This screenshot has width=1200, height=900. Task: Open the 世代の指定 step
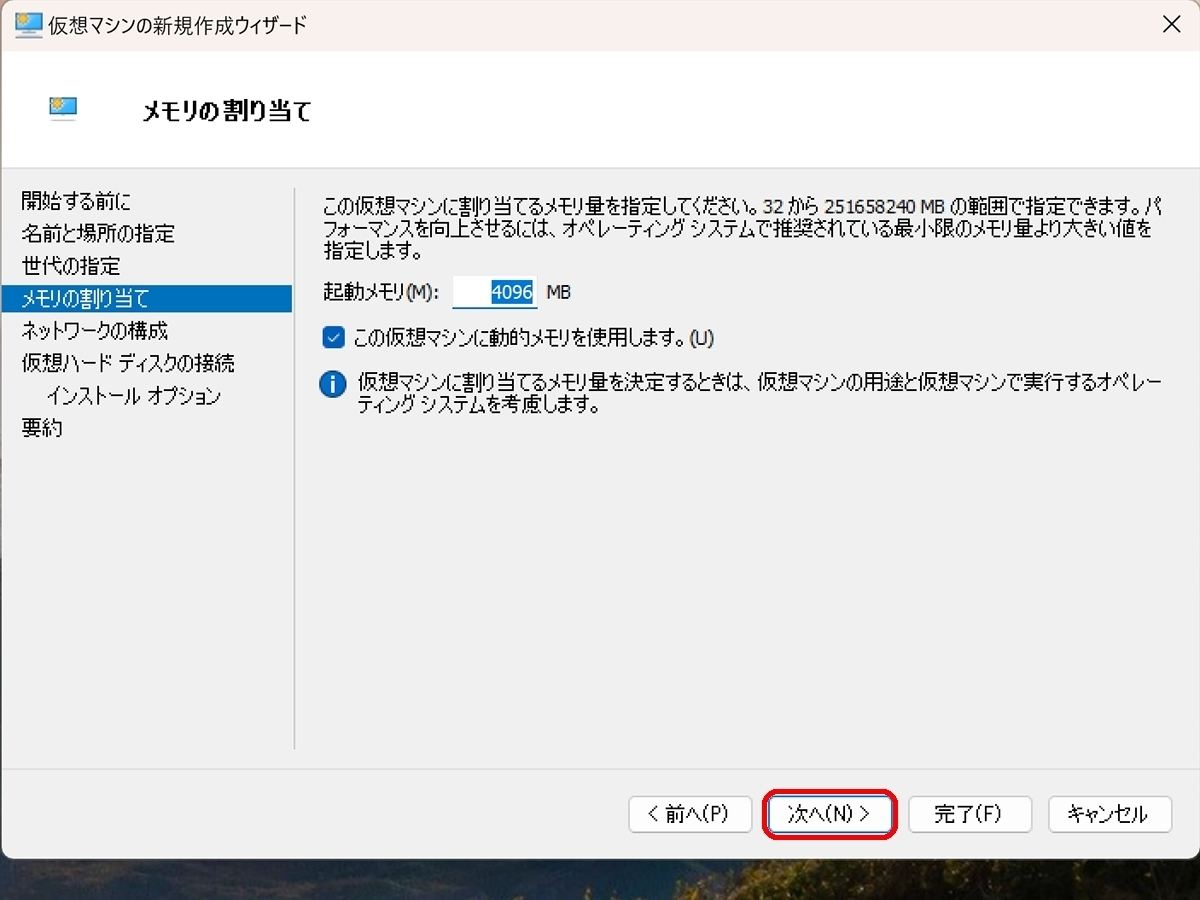point(71,266)
